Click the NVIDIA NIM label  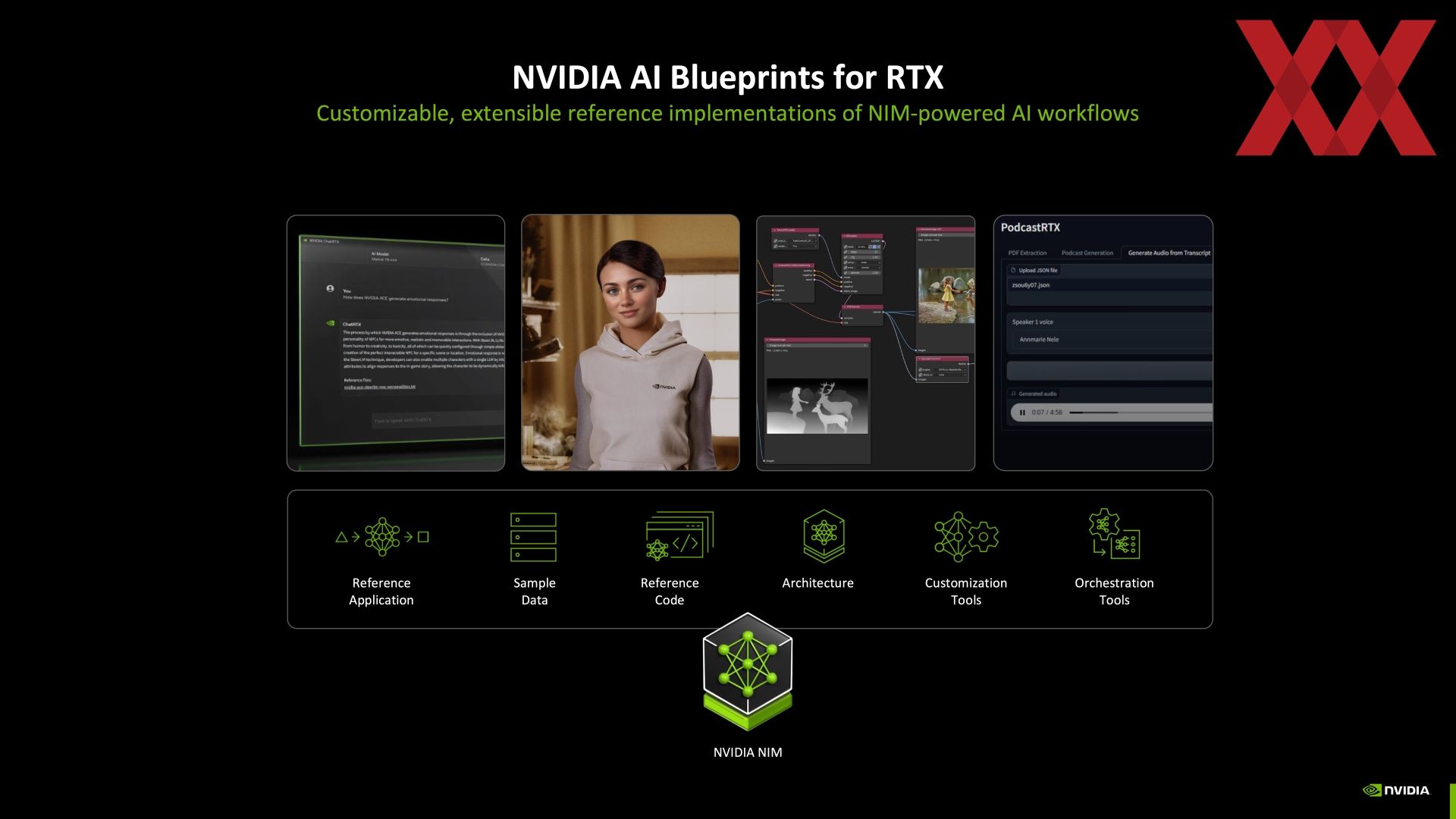pos(748,752)
